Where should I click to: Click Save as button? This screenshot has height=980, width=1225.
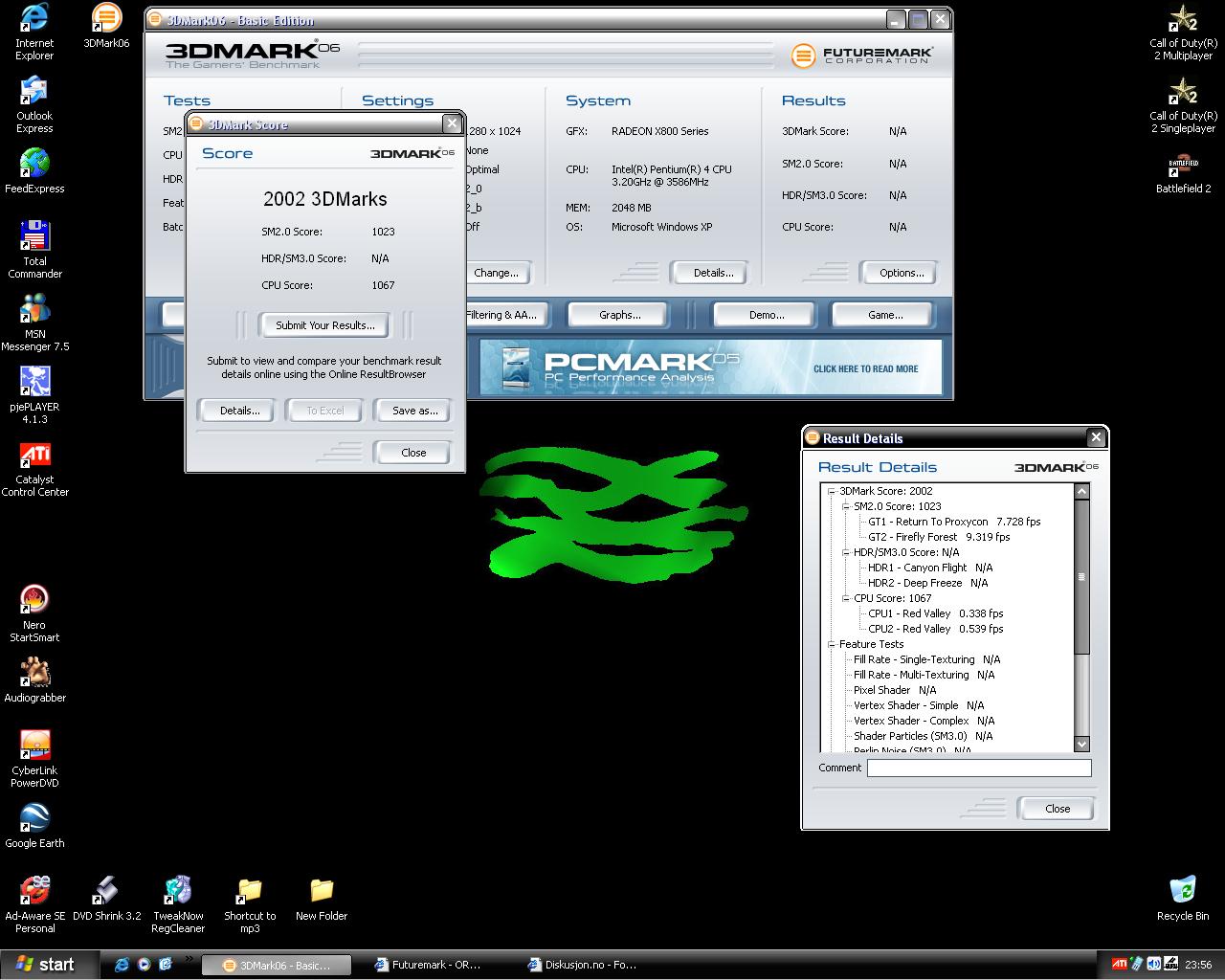(414, 411)
